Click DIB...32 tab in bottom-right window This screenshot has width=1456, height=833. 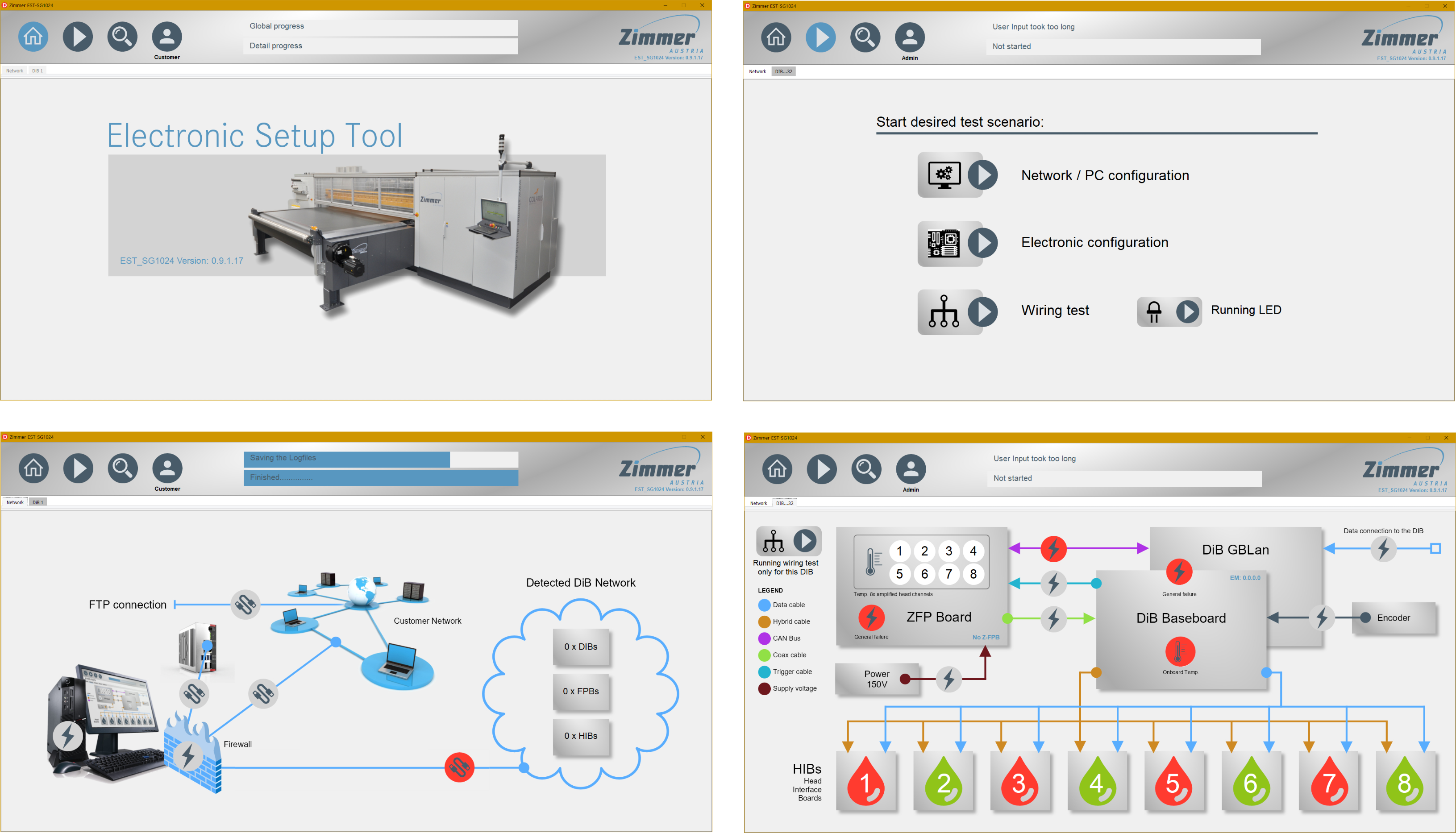tap(785, 503)
